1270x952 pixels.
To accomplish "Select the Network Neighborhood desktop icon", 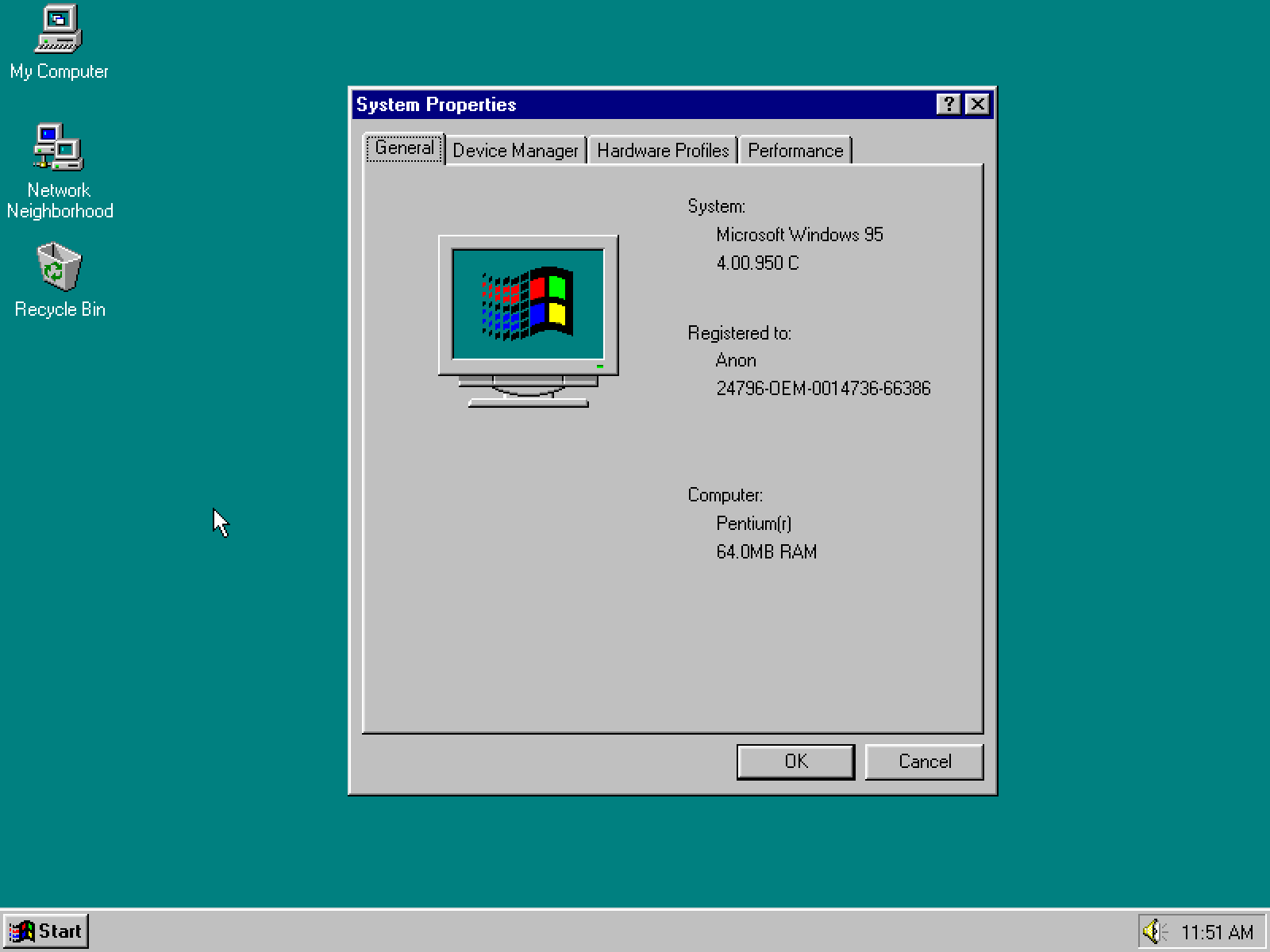I will pos(60,171).
